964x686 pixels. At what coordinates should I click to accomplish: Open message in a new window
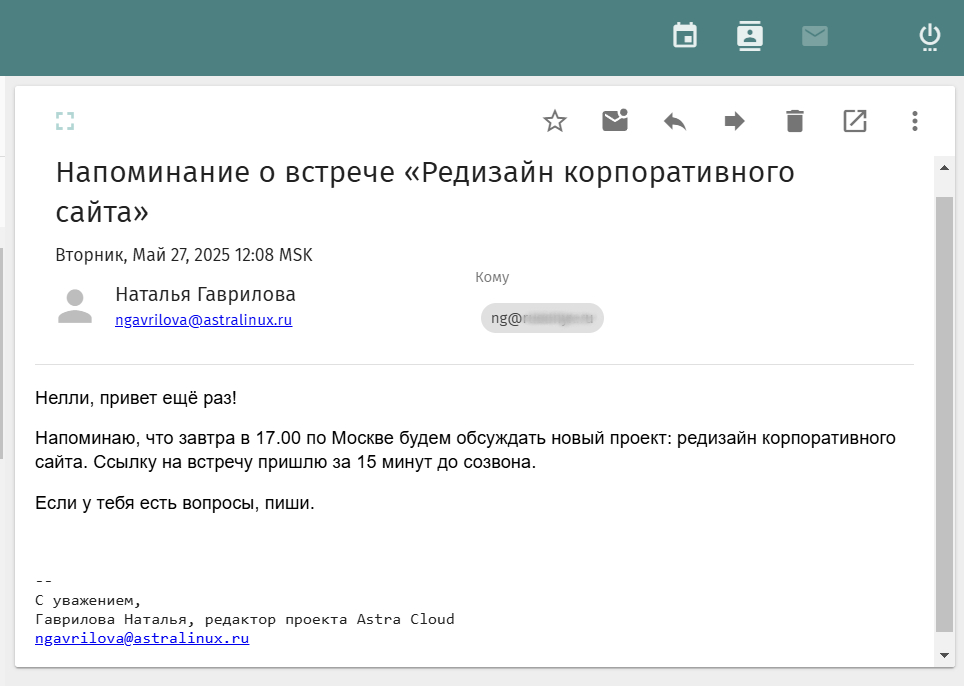pos(855,121)
